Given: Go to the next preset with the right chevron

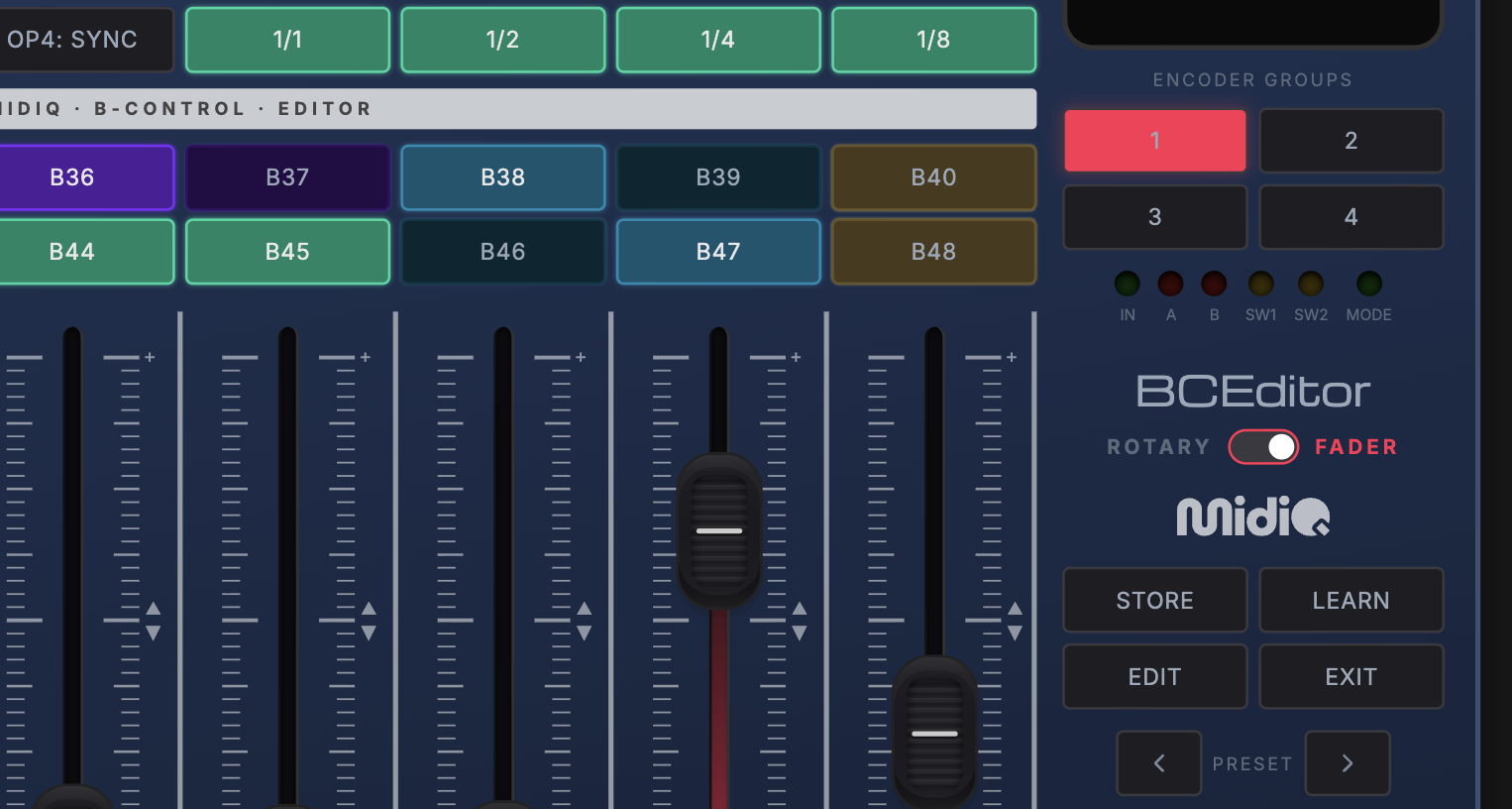Looking at the screenshot, I should 1348,763.
